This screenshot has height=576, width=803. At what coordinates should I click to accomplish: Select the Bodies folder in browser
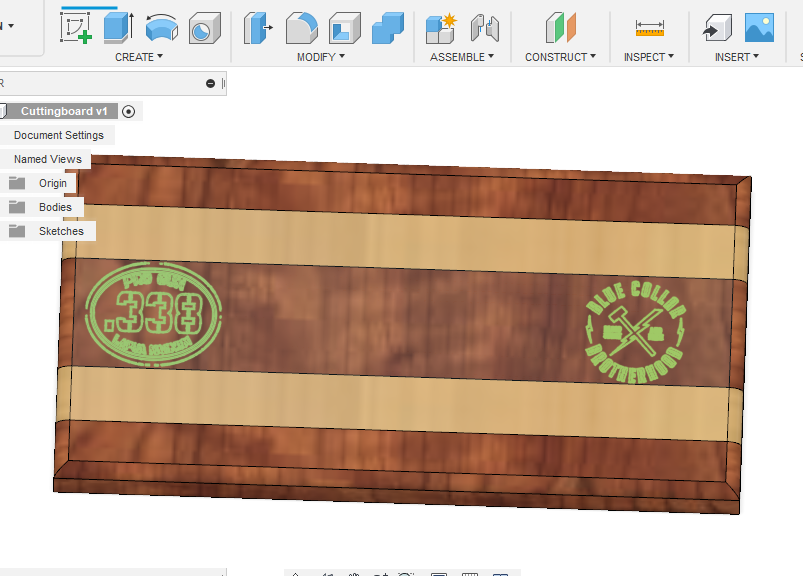coord(55,207)
